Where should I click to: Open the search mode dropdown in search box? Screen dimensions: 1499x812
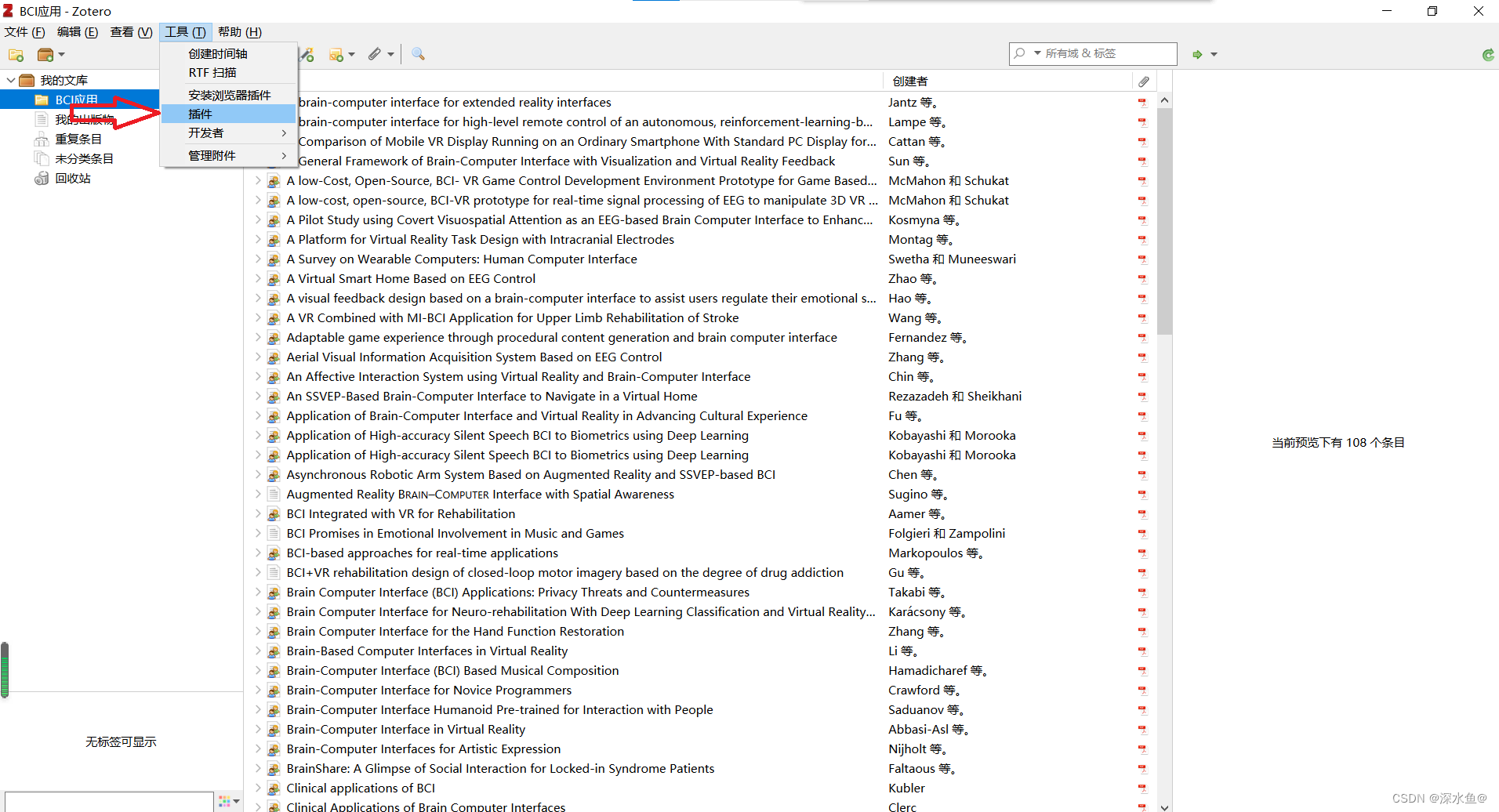1037,53
